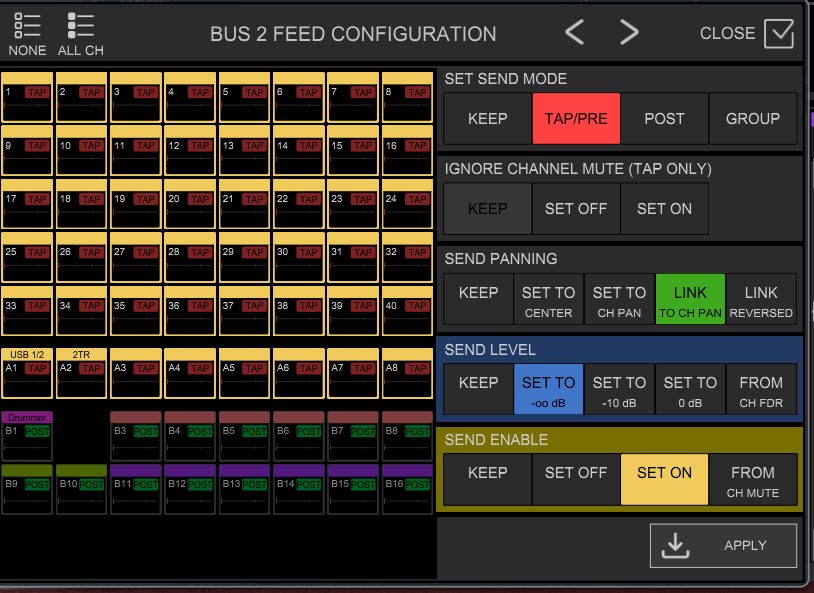This screenshot has width=814, height=593.
Task: Choose SET OFF under Ignore Channel Mute
Action: pyautogui.click(x=576, y=209)
